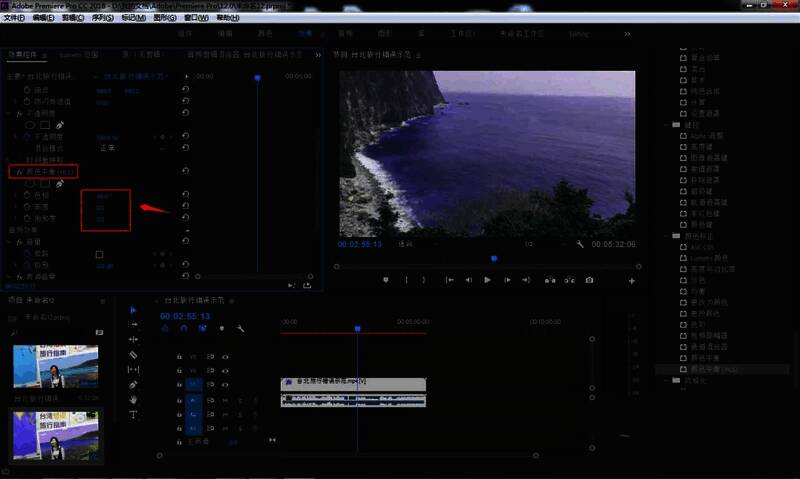The image size is (800, 479).
Task: Open timeline wrench display settings
Action: 240,328
